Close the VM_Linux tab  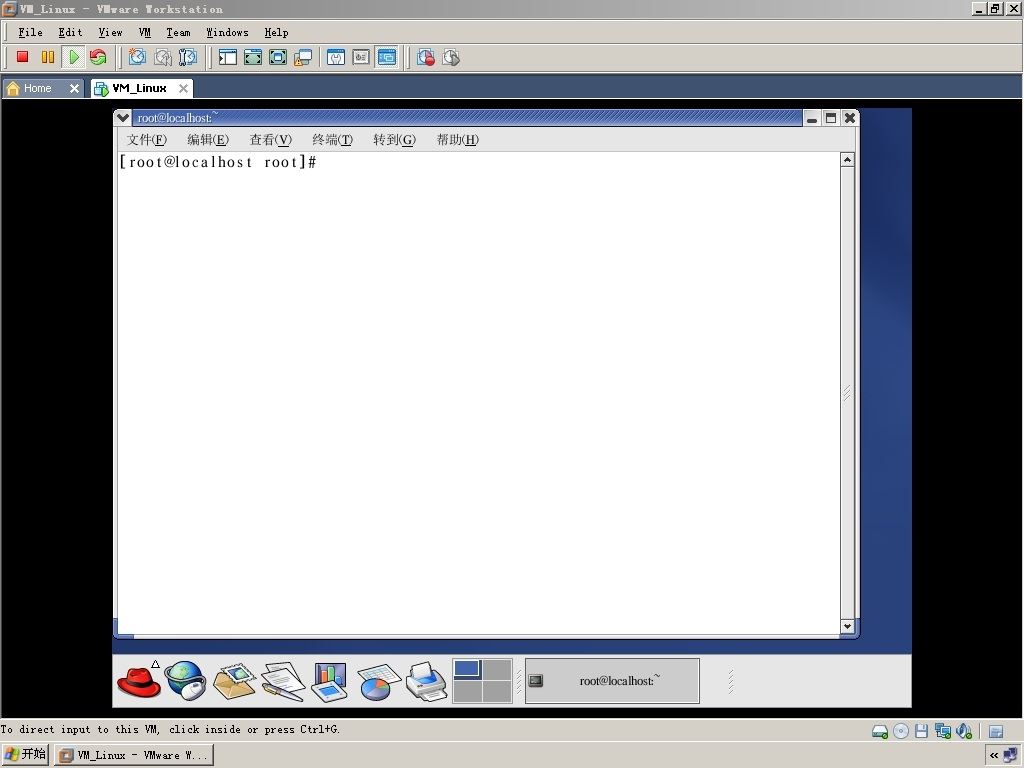pyautogui.click(x=184, y=88)
